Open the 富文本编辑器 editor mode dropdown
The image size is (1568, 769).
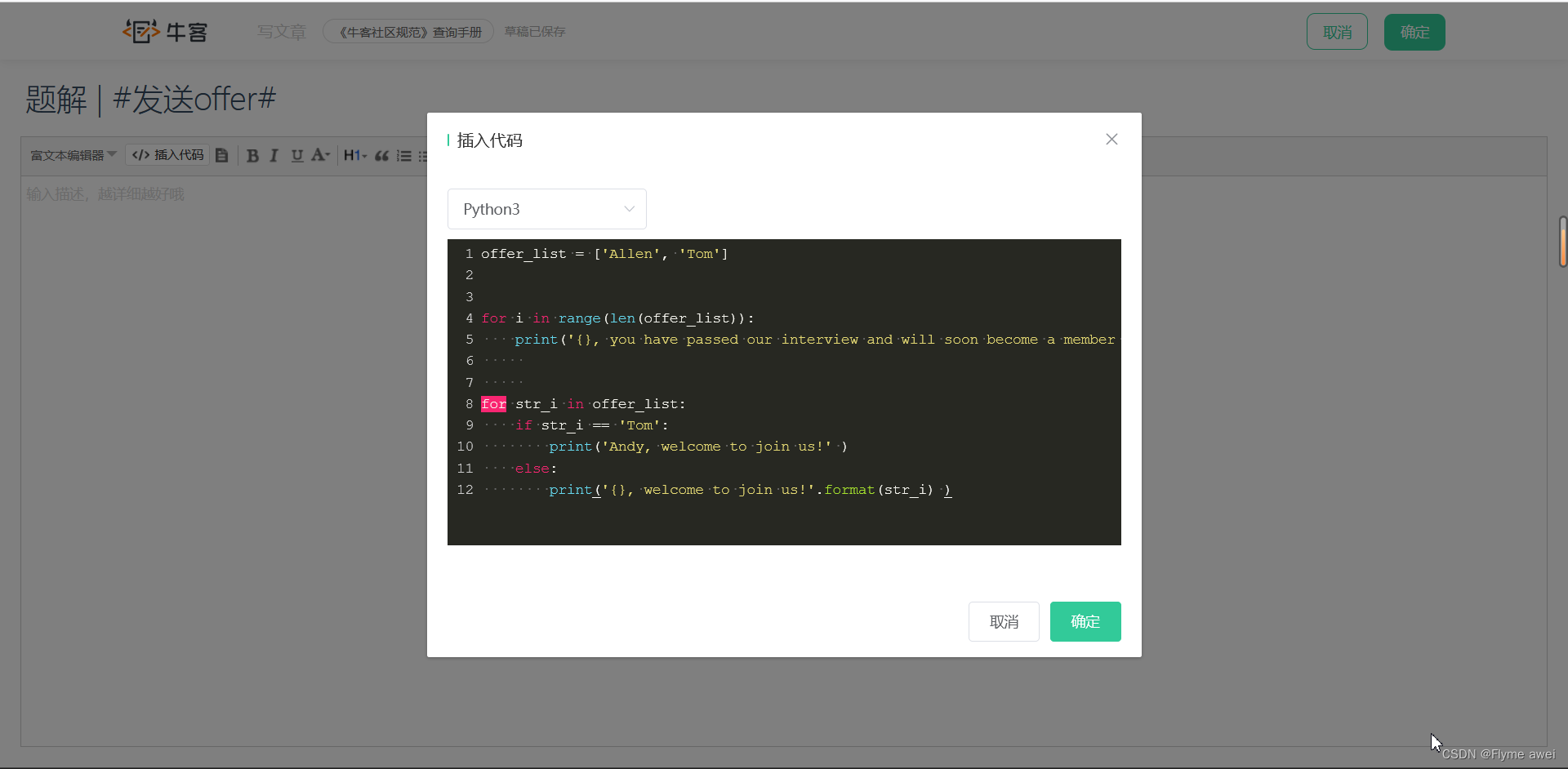[x=73, y=155]
